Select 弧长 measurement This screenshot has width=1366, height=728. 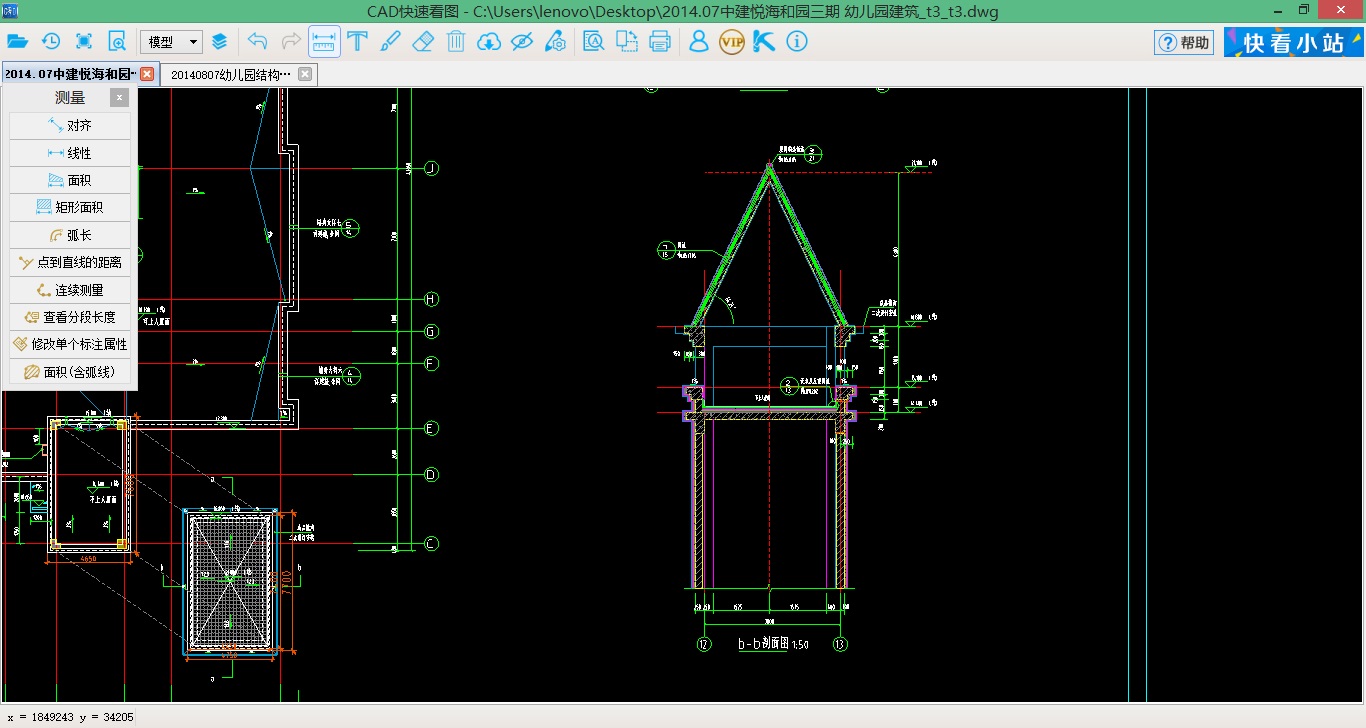click(69, 235)
